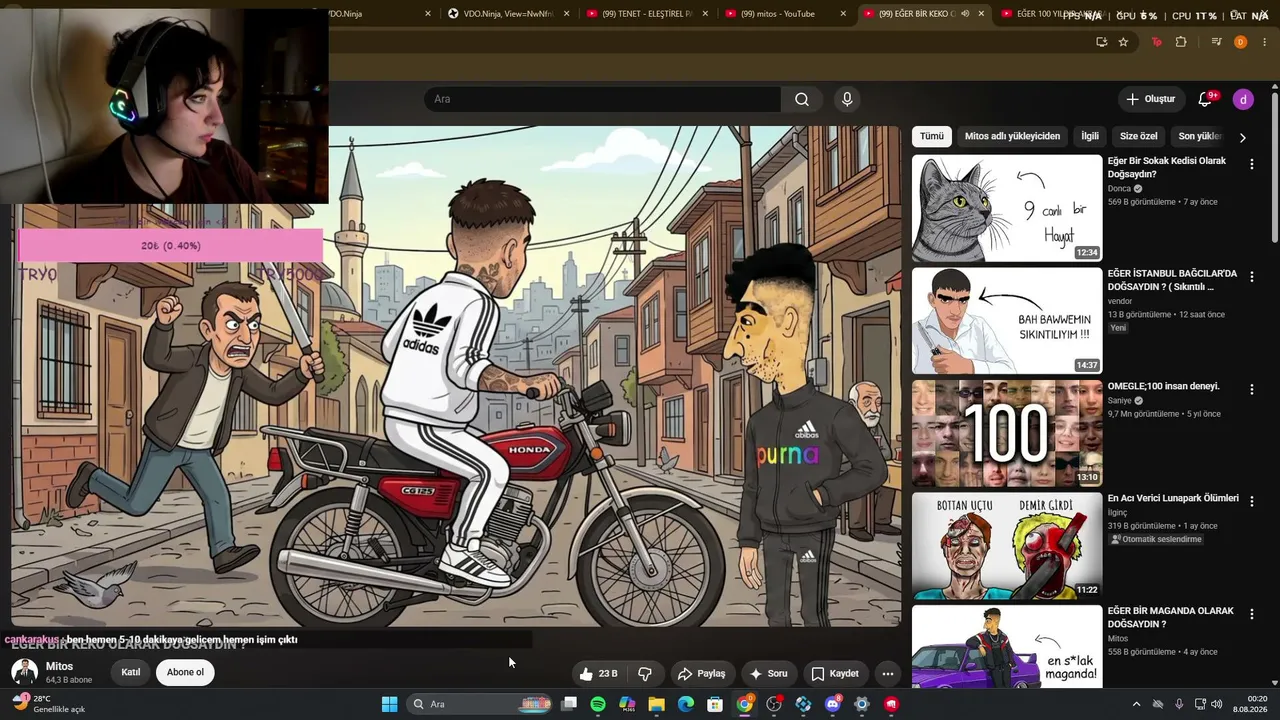Open Chrome media controls icon
The image size is (1280, 720).
tap(1216, 42)
